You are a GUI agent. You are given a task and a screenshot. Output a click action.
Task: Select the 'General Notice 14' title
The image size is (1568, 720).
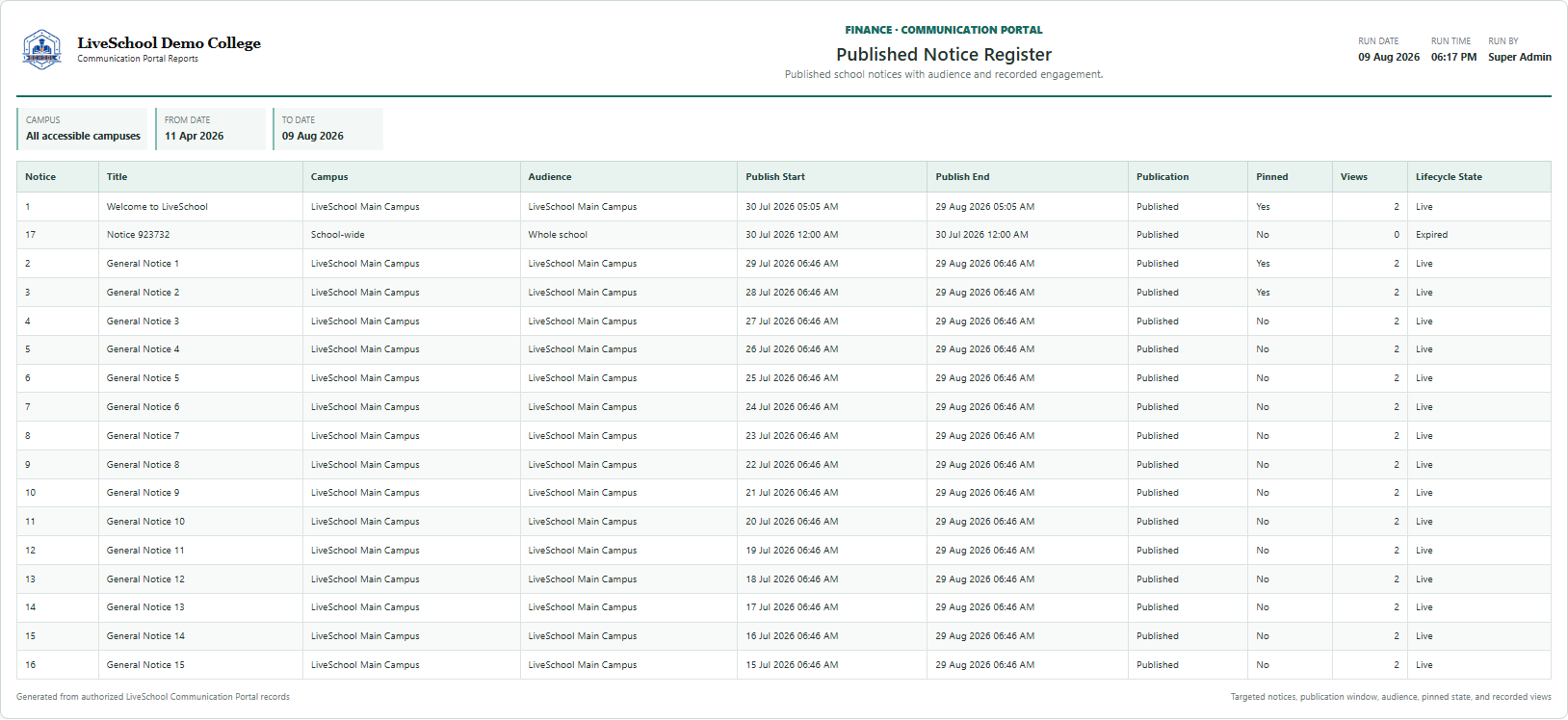point(145,636)
